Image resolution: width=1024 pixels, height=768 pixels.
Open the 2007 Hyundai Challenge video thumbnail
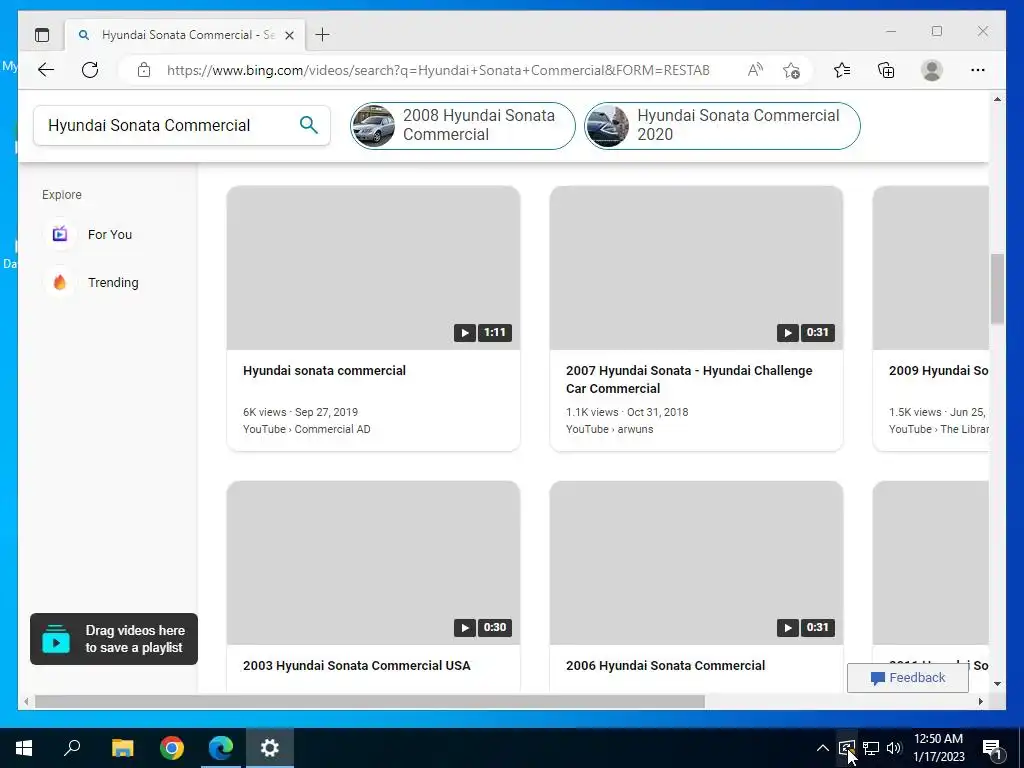click(x=696, y=268)
